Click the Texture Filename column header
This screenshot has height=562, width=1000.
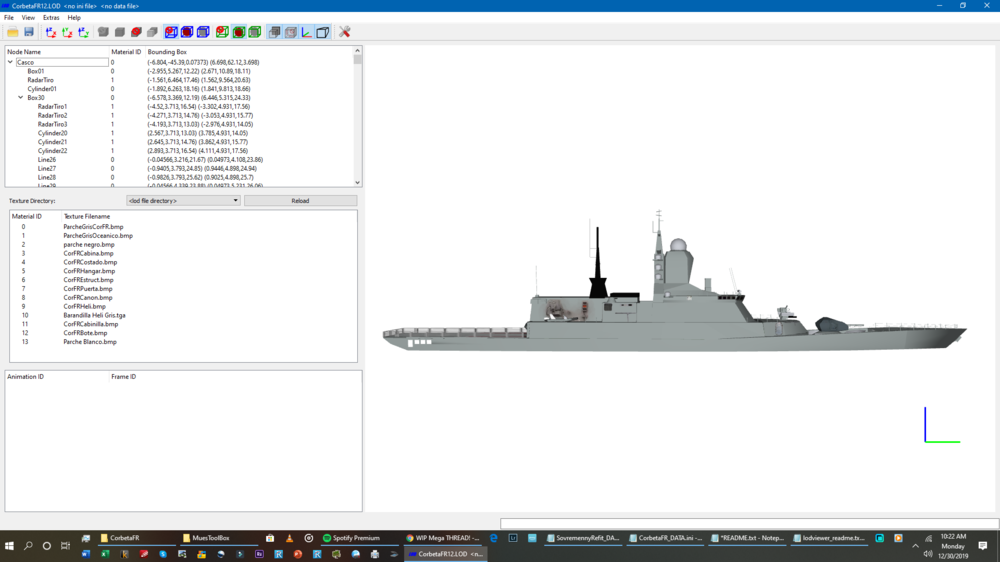point(87,216)
